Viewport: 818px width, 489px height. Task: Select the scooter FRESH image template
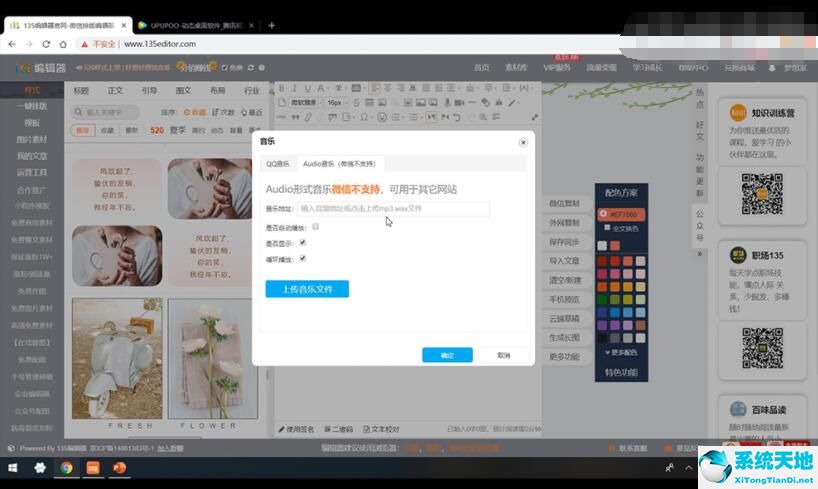(117, 359)
